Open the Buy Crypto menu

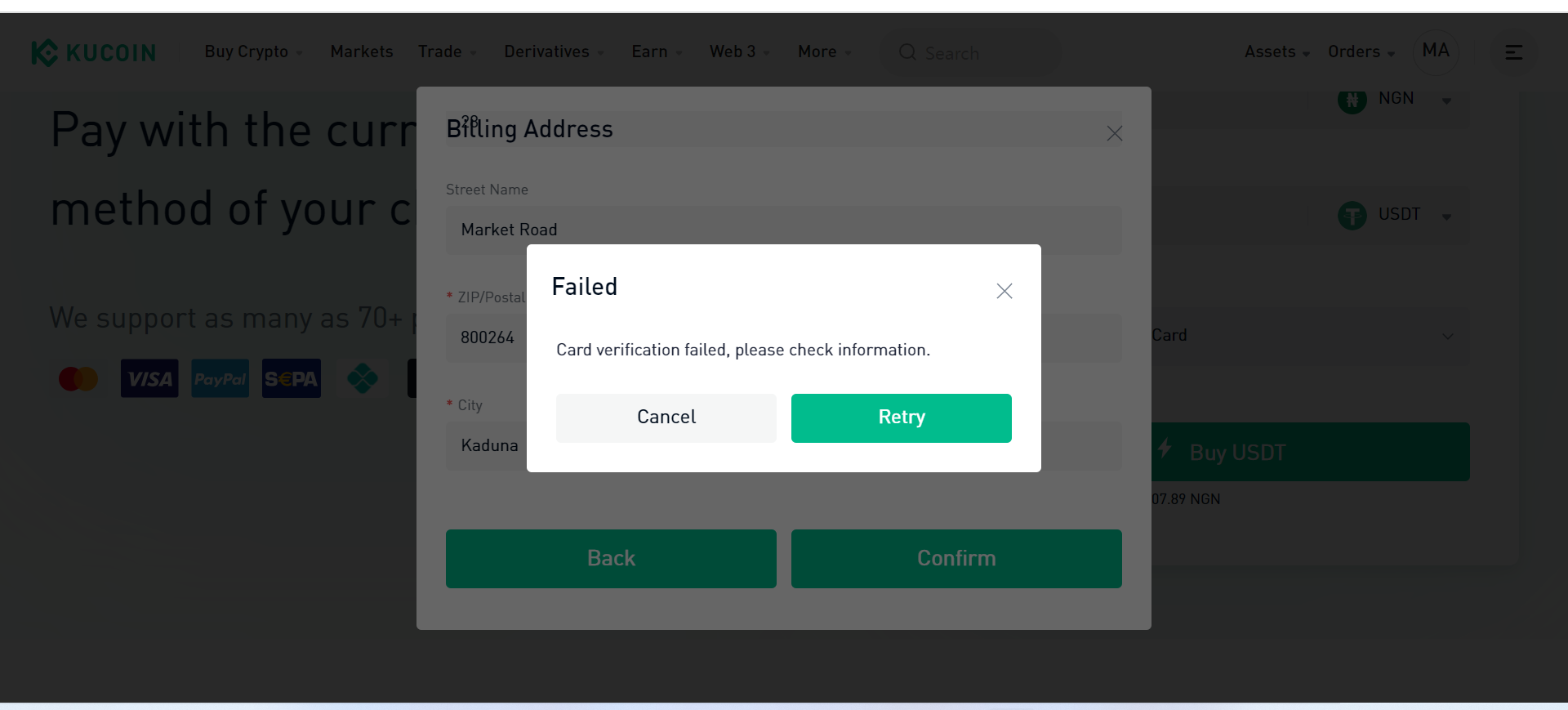(254, 51)
